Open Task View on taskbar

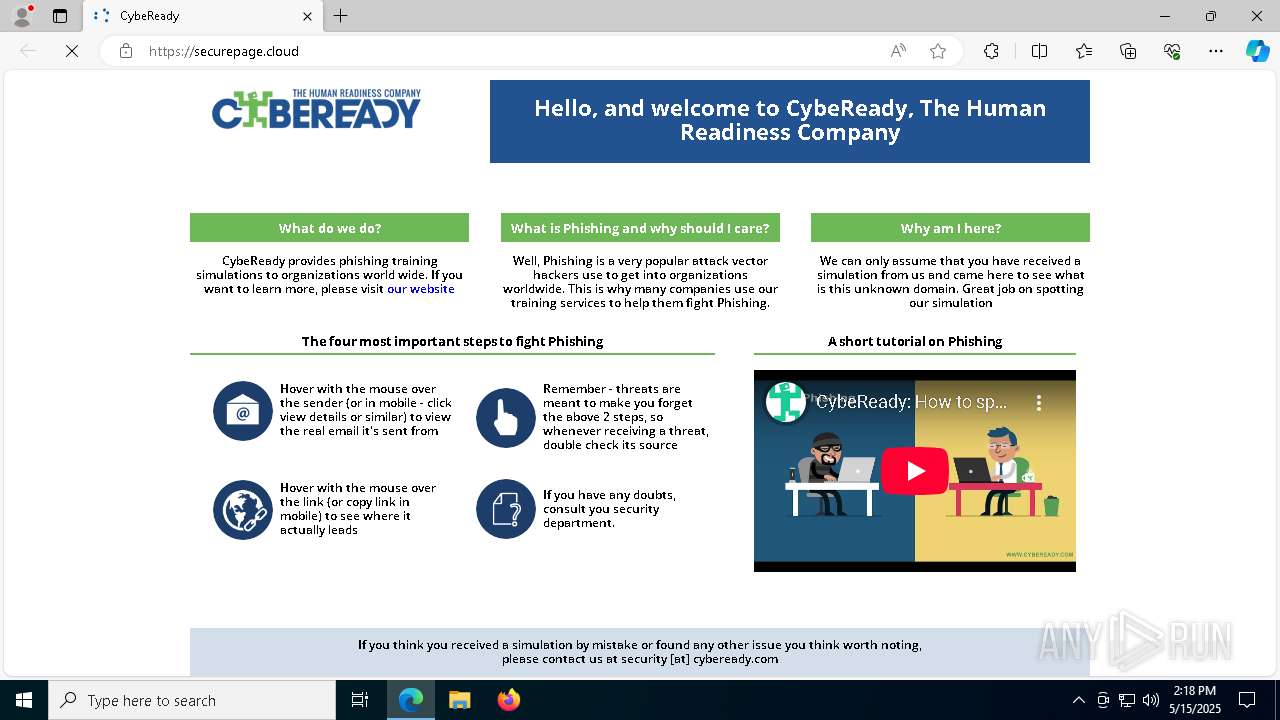tap(360, 700)
